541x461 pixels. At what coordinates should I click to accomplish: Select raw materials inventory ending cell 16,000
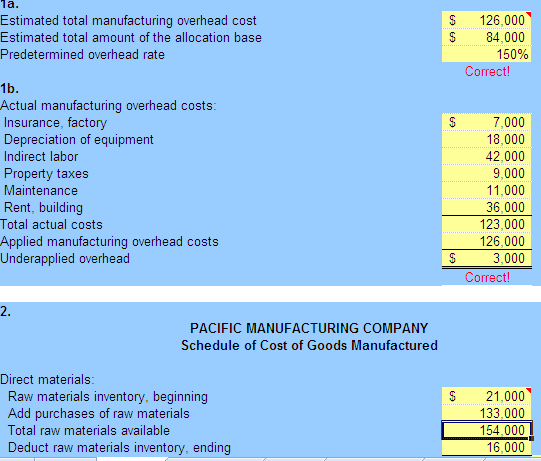(x=486, y=447)
